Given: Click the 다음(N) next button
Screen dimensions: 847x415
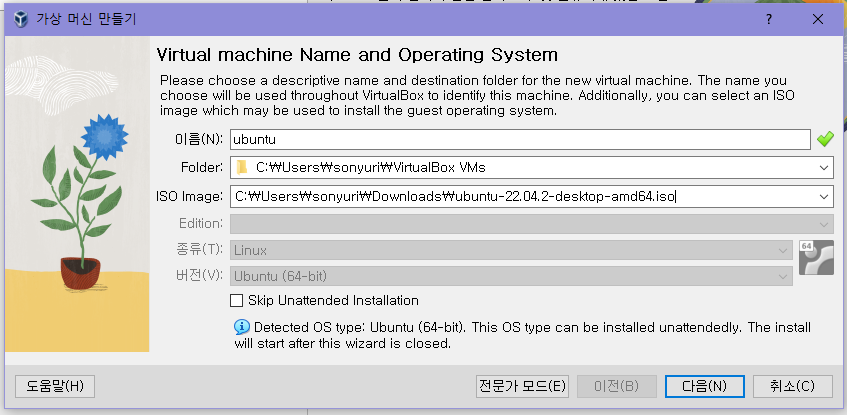Looking at the screenshot, I should [x=704, y=386].
